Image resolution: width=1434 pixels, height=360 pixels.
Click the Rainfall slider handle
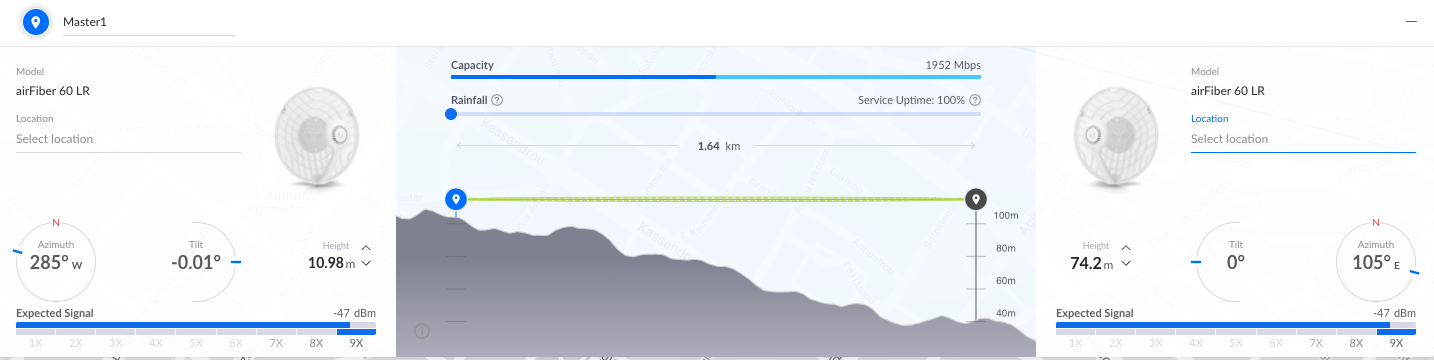pyautogui.click(x=451, y=114)
